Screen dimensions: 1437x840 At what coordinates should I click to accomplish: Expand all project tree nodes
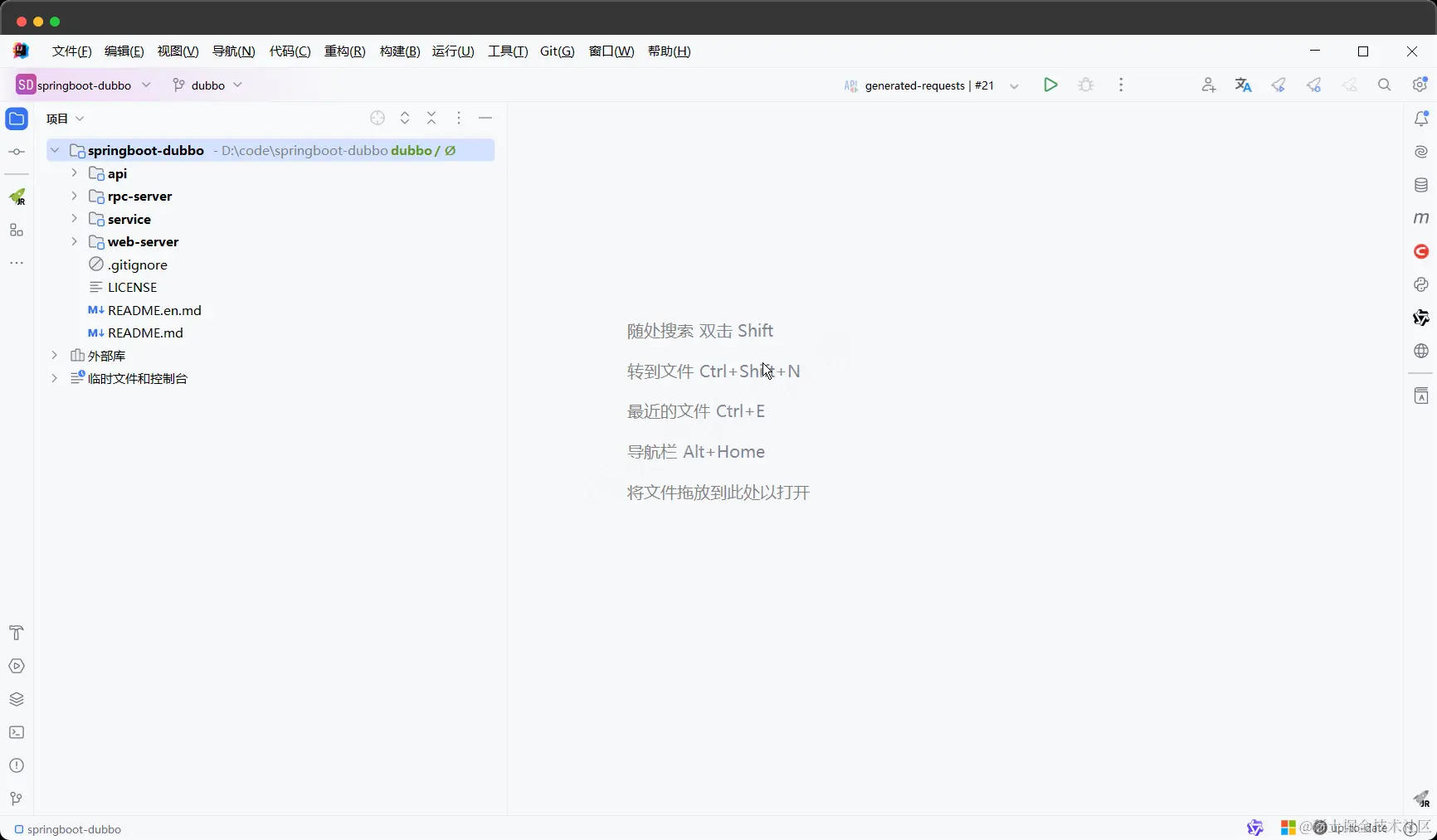pyautogui.click(x=405, y=118)
